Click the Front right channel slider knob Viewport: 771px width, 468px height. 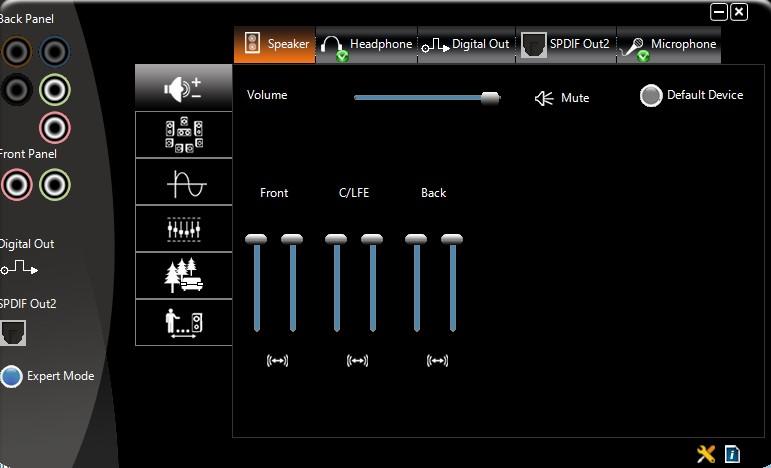click(292, 239)
